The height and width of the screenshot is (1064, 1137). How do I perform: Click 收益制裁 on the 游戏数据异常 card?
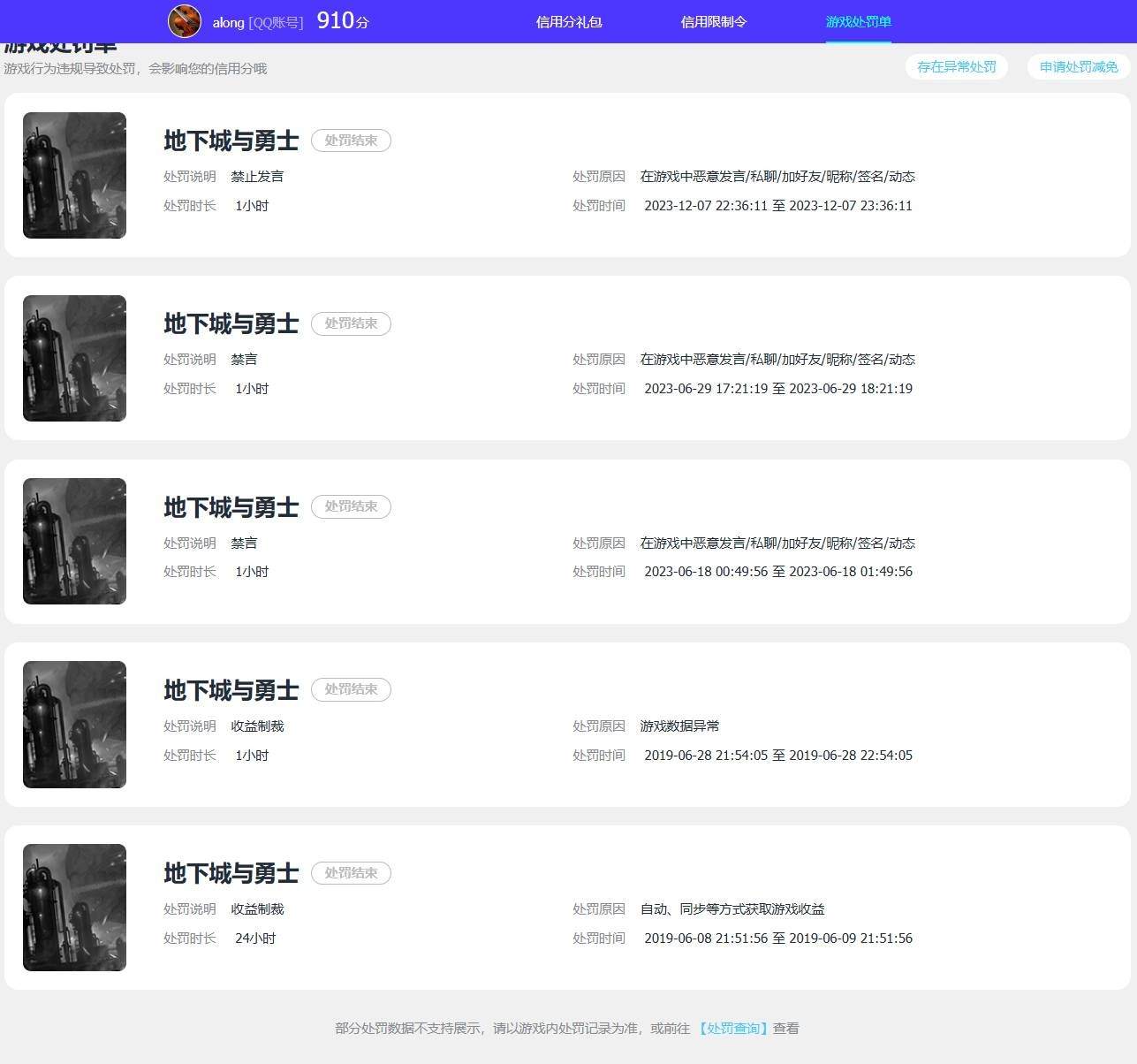coord(257,726)
